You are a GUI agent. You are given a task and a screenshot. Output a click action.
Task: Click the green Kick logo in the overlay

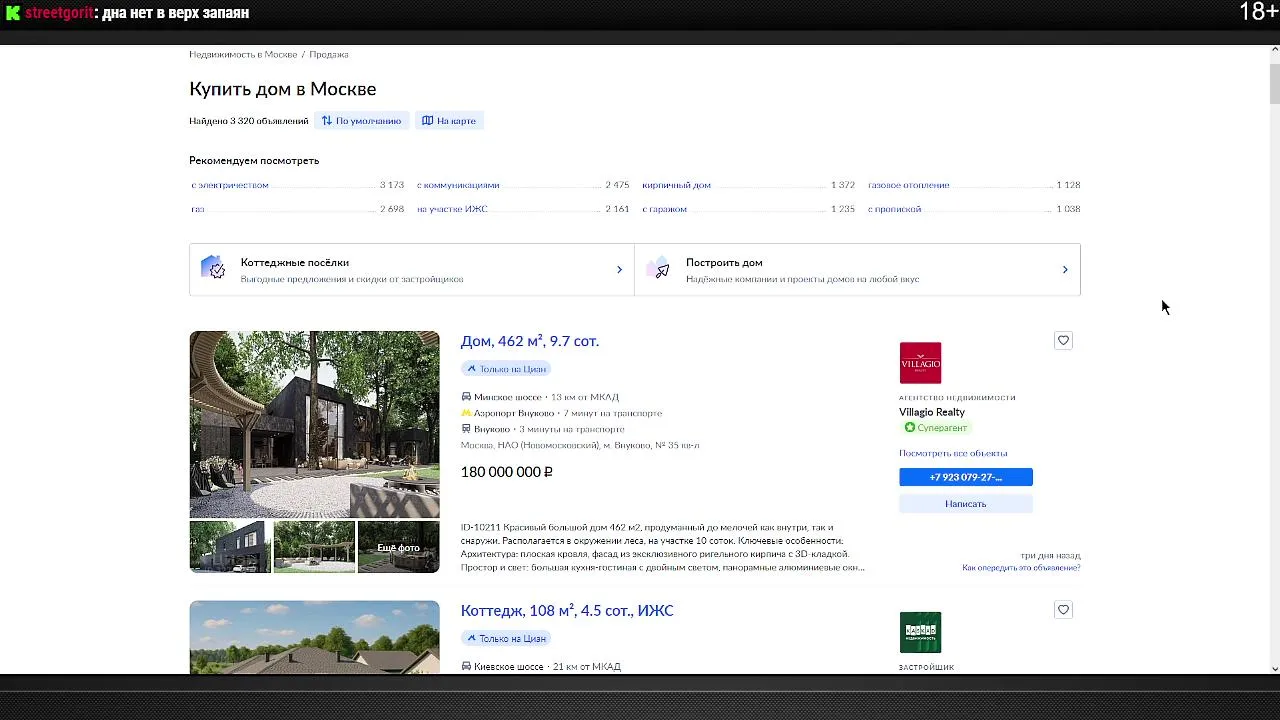click(x=13, y=13)
